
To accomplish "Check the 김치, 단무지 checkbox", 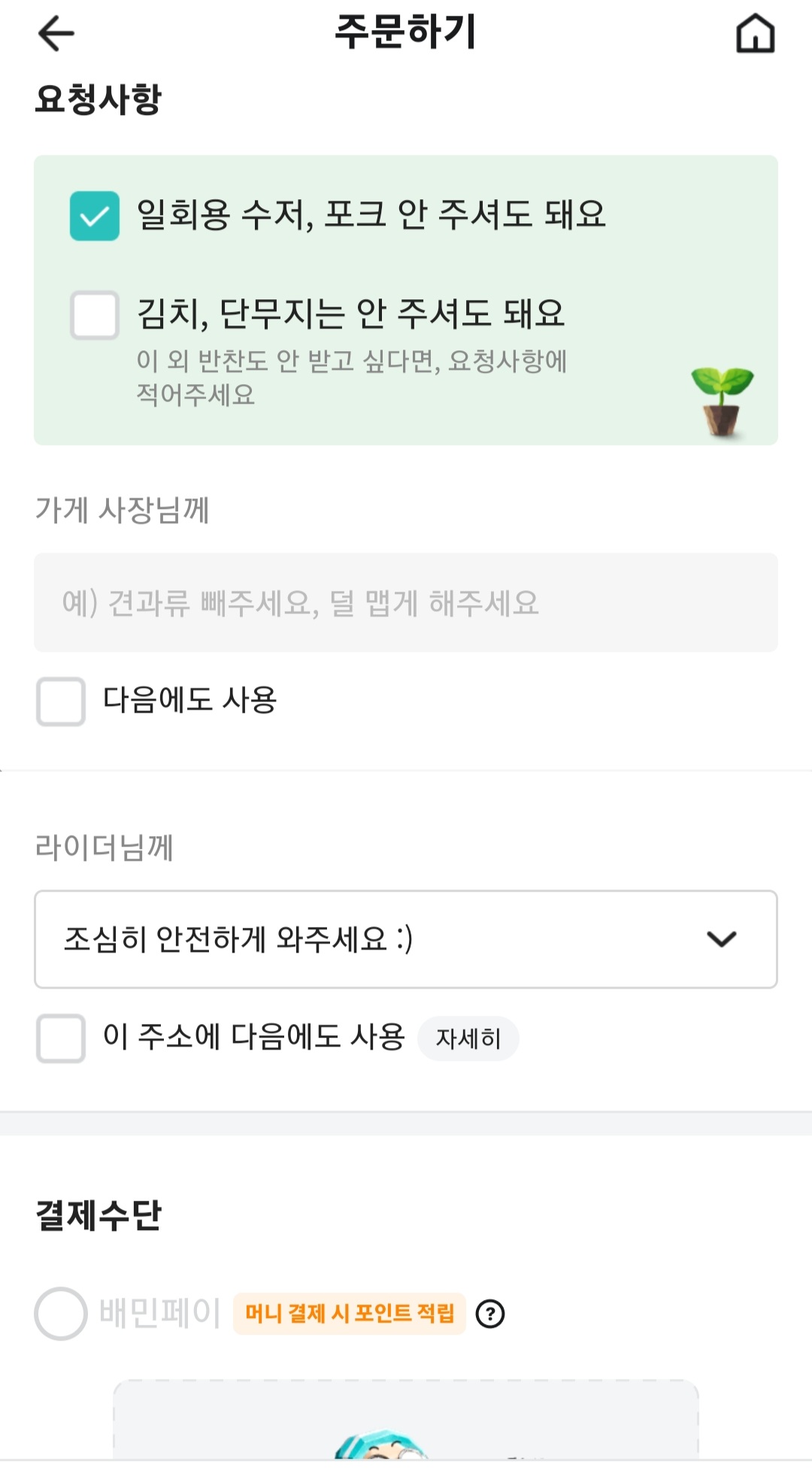I will click(x=95, y=315).
